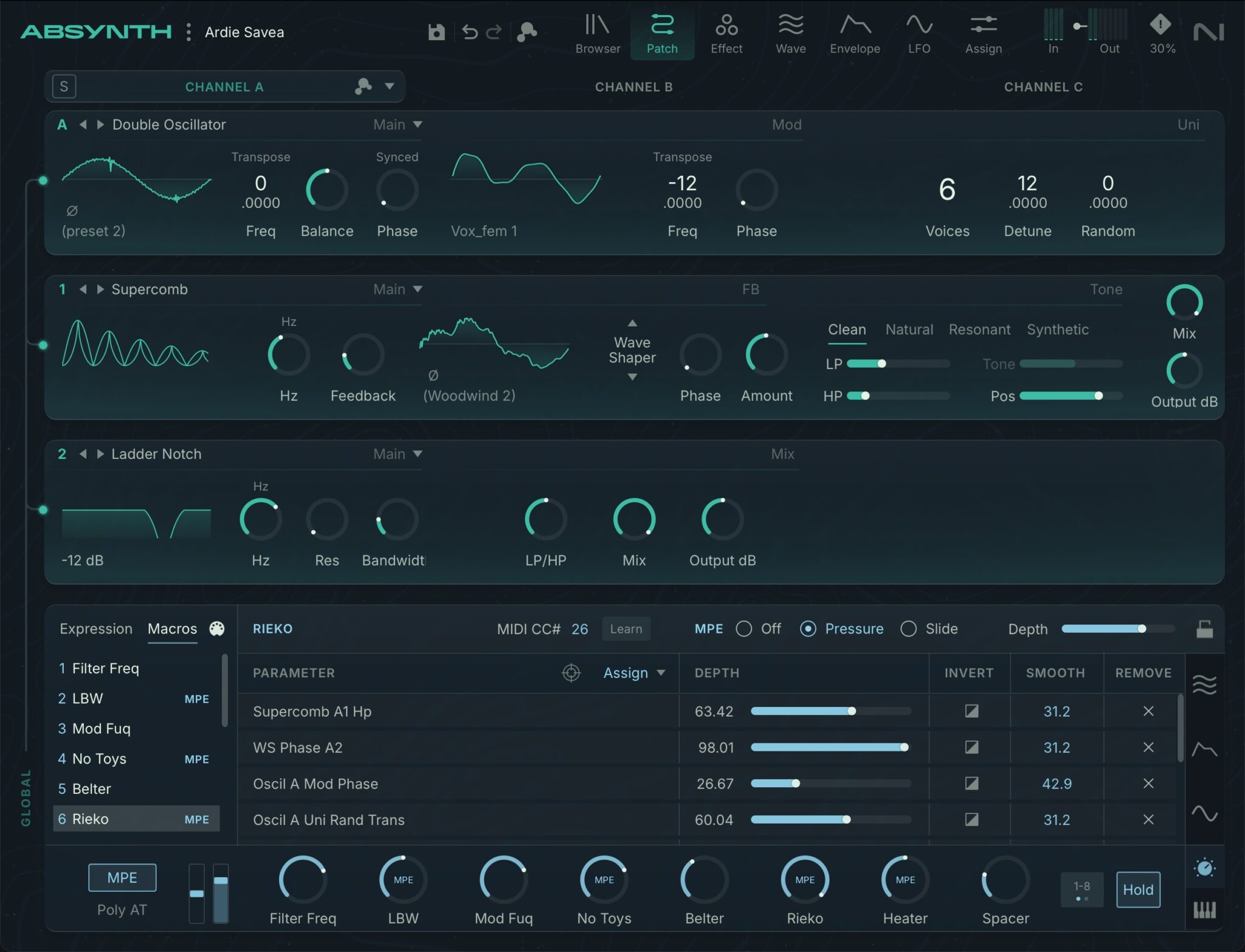Screen dimensions: 1245x952
Task: Open the Wave editor page
Action: [790, 35]
